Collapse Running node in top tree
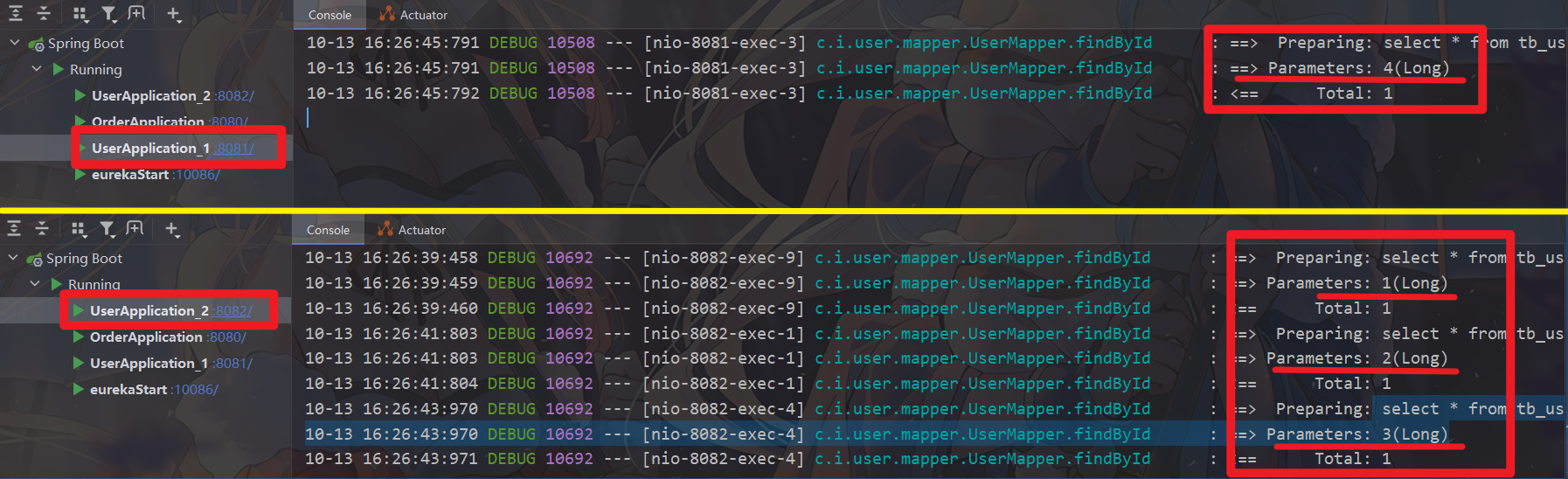 (x=36, y=69)
